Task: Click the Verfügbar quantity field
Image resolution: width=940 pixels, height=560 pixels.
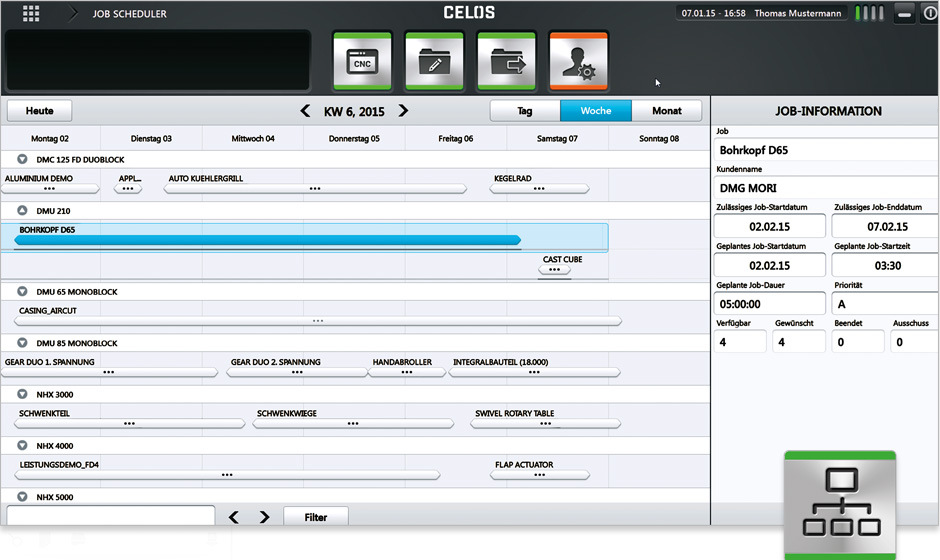Action: (x=740, y=342)
